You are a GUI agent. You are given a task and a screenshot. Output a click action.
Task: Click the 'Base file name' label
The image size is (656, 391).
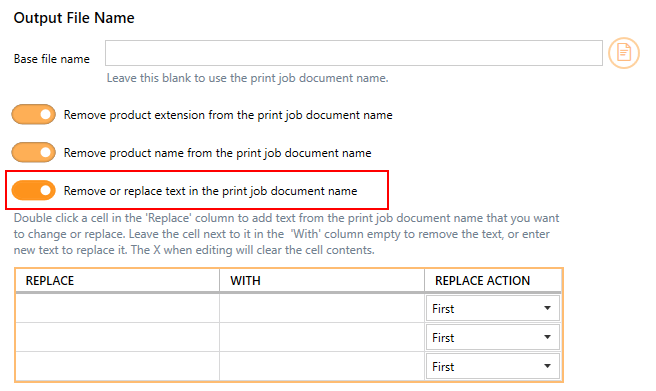pos(51,59)
